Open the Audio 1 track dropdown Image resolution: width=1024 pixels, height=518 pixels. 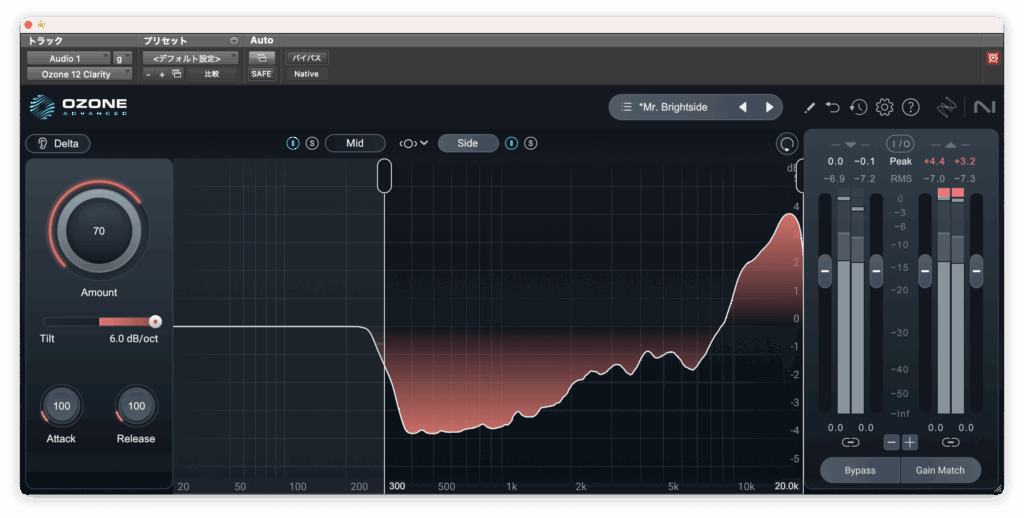coord(68,58)
